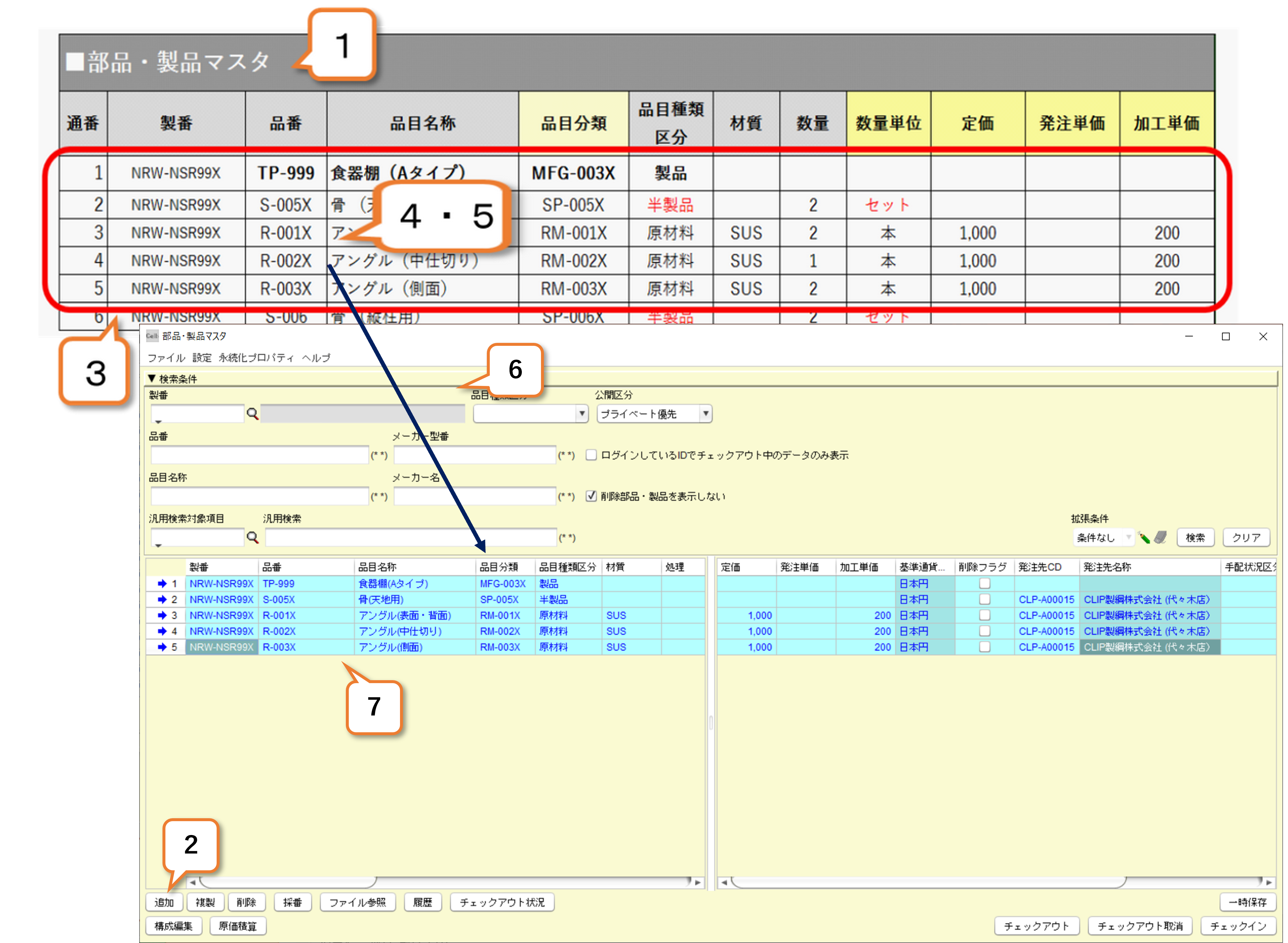Click クリア button

tap(1246, 537)
